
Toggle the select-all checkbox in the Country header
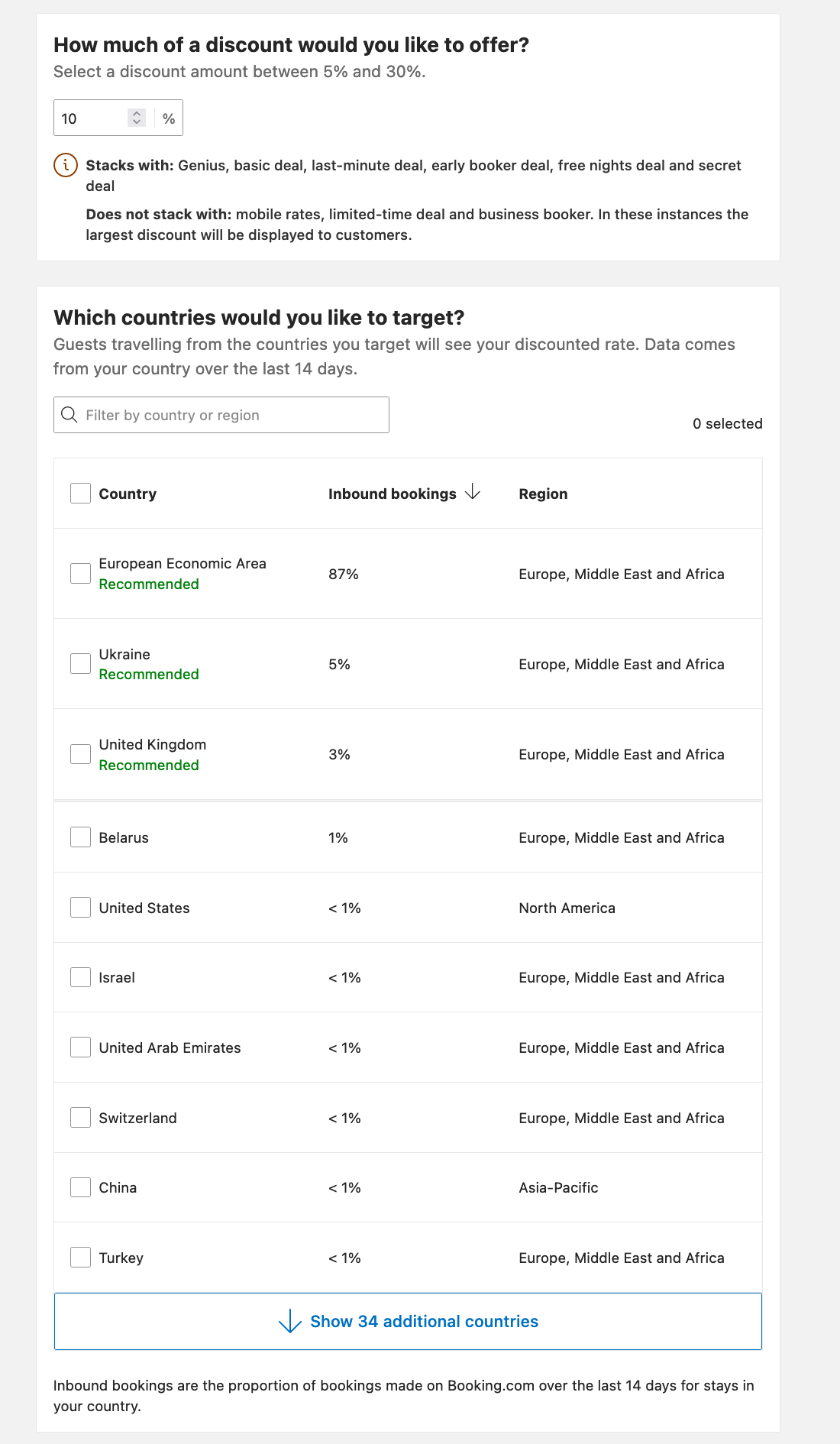point(80,493)
